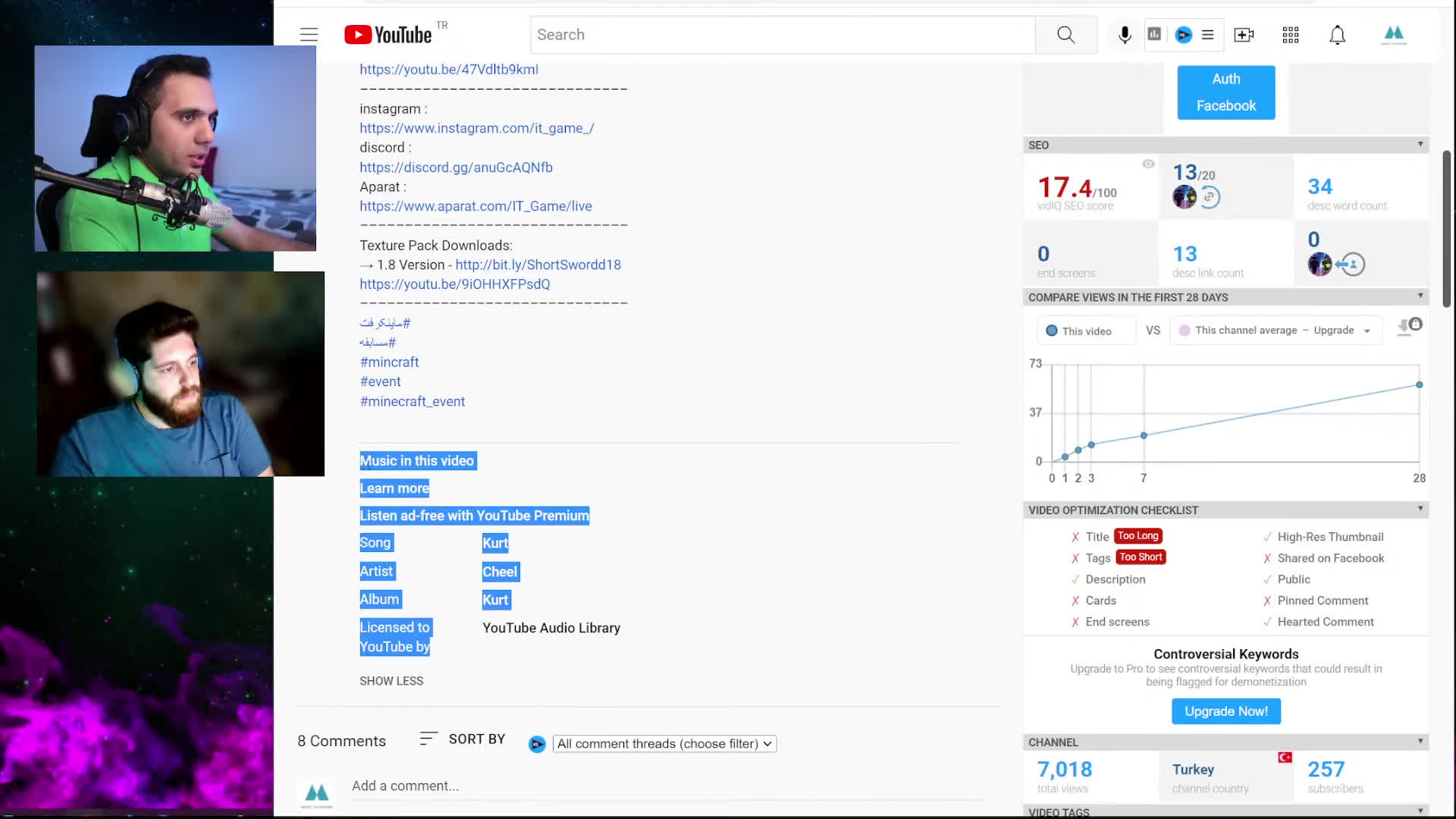Click the Turkey flag icon
The image size is (1456, 819).
[1285, 758]
